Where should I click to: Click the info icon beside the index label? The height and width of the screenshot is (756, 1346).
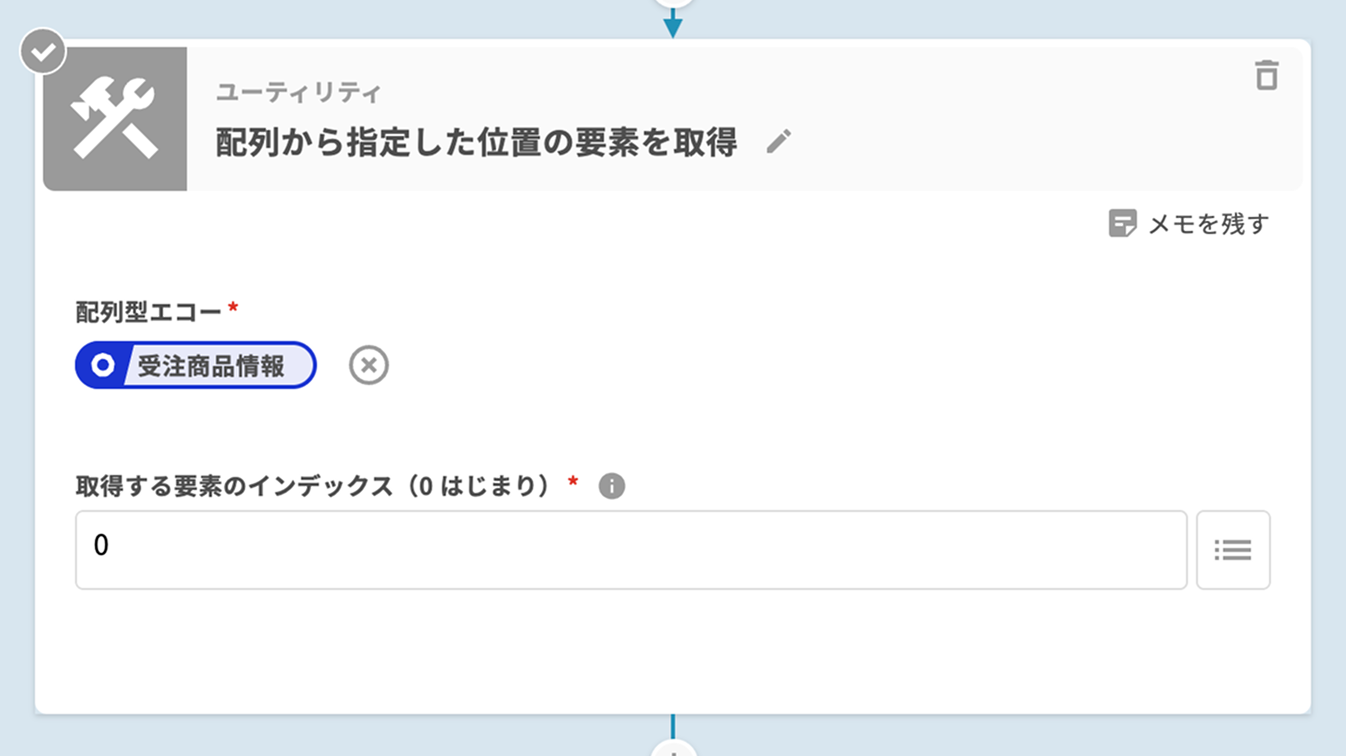click(611, 486)
